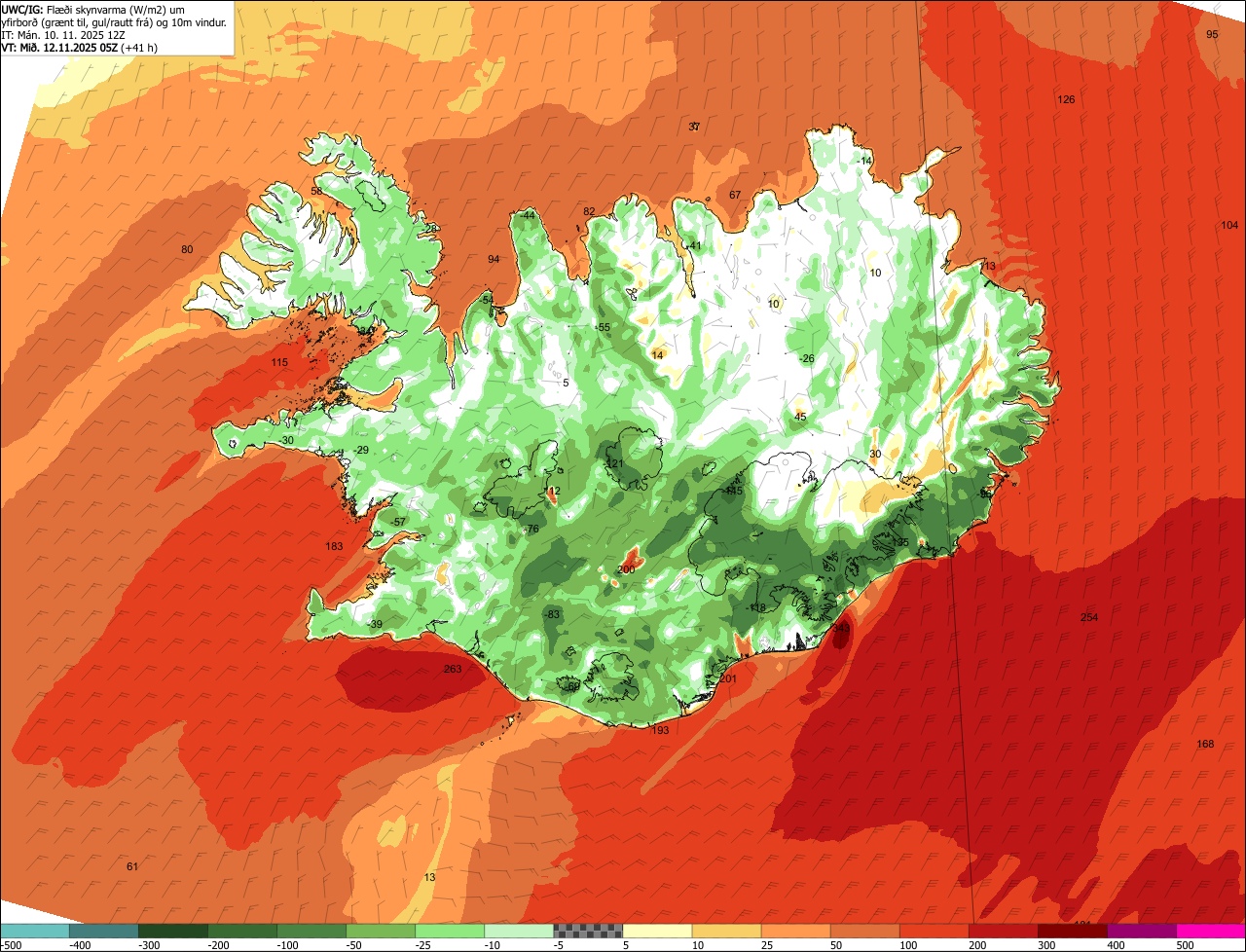
Task: Pick the -200 to -100 green legend swatch
Action: (x=242, y=931)
